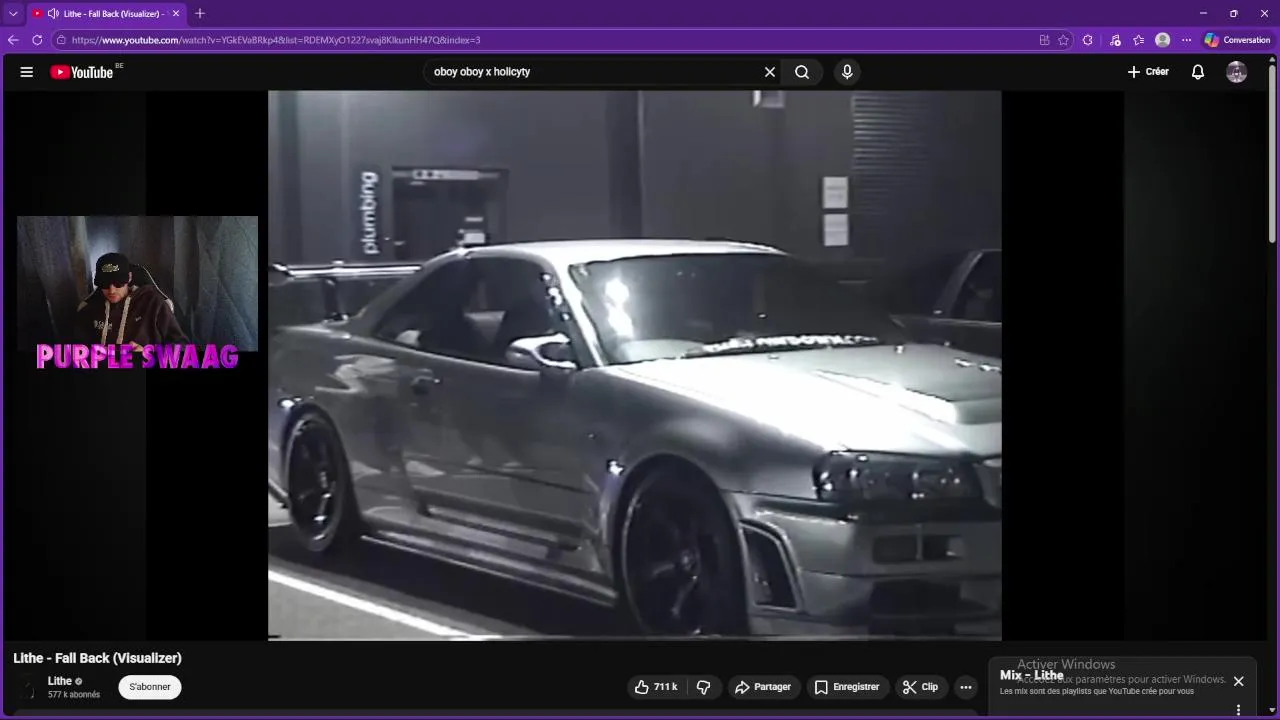Open the Copilot Conversation button
Viewport: 1280px width, 720px height.
click(1238, 40)
